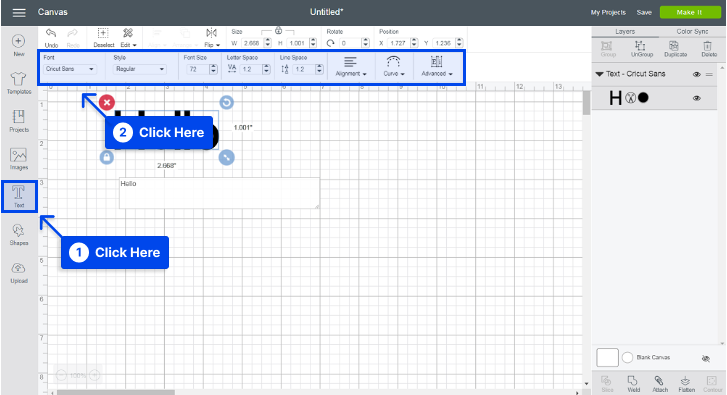Open the Projects panel

coord(19,121)
